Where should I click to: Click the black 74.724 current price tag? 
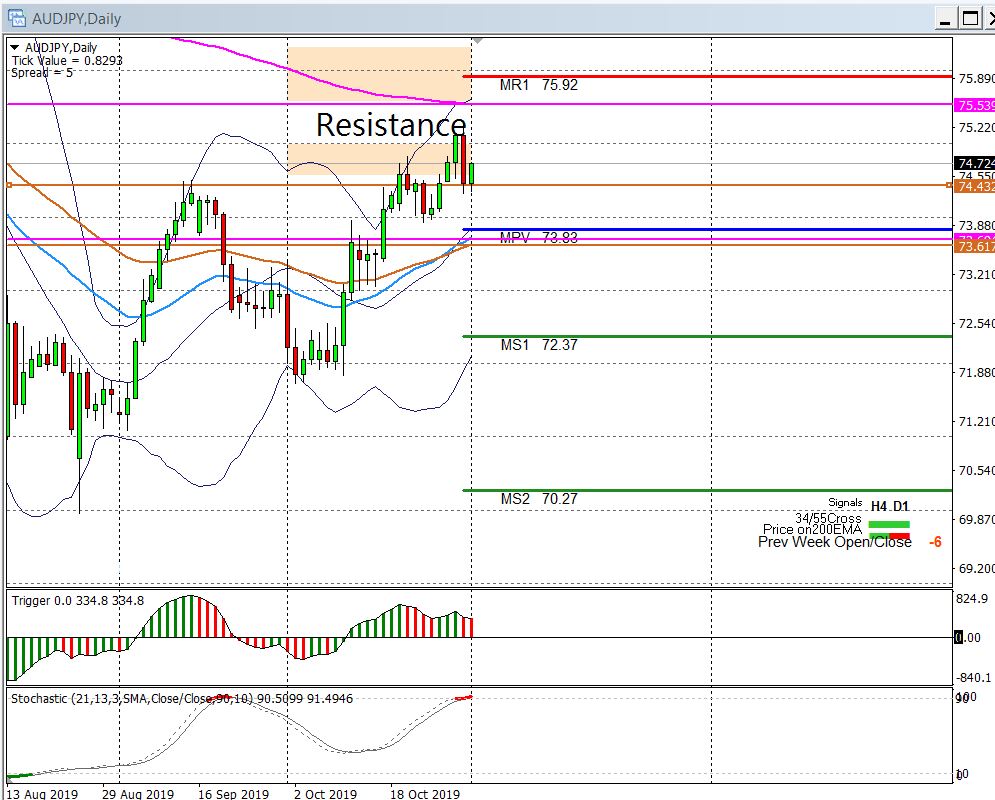point(974,163)
